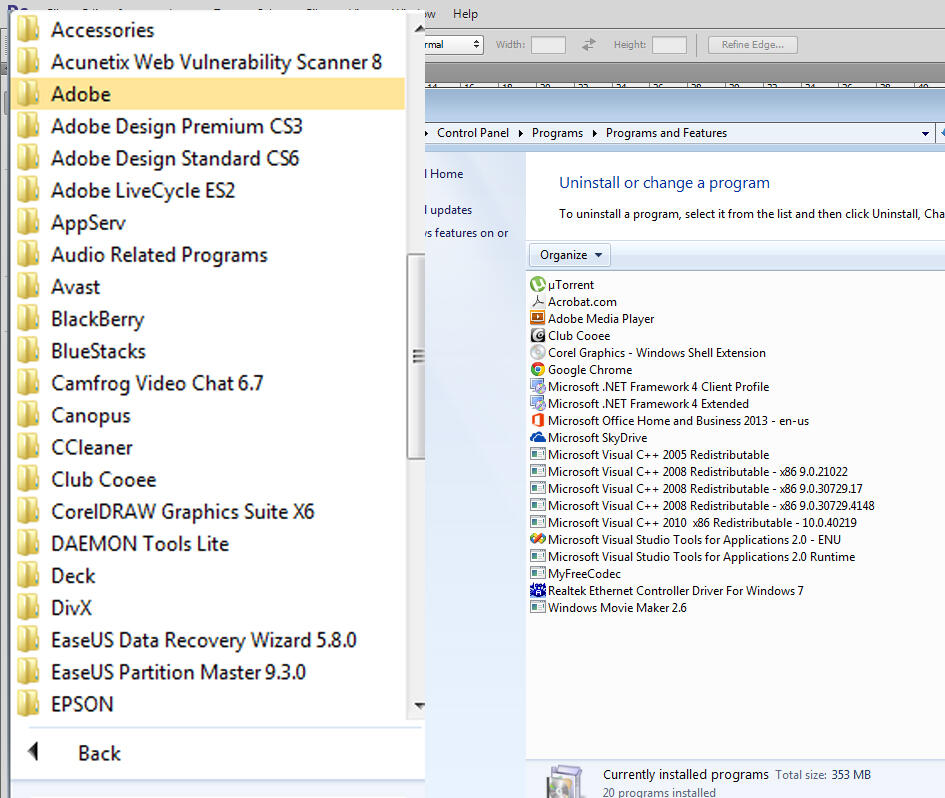Screen dimensions: 945x798
Task: Open the Help menu
Action: point(465,14)
